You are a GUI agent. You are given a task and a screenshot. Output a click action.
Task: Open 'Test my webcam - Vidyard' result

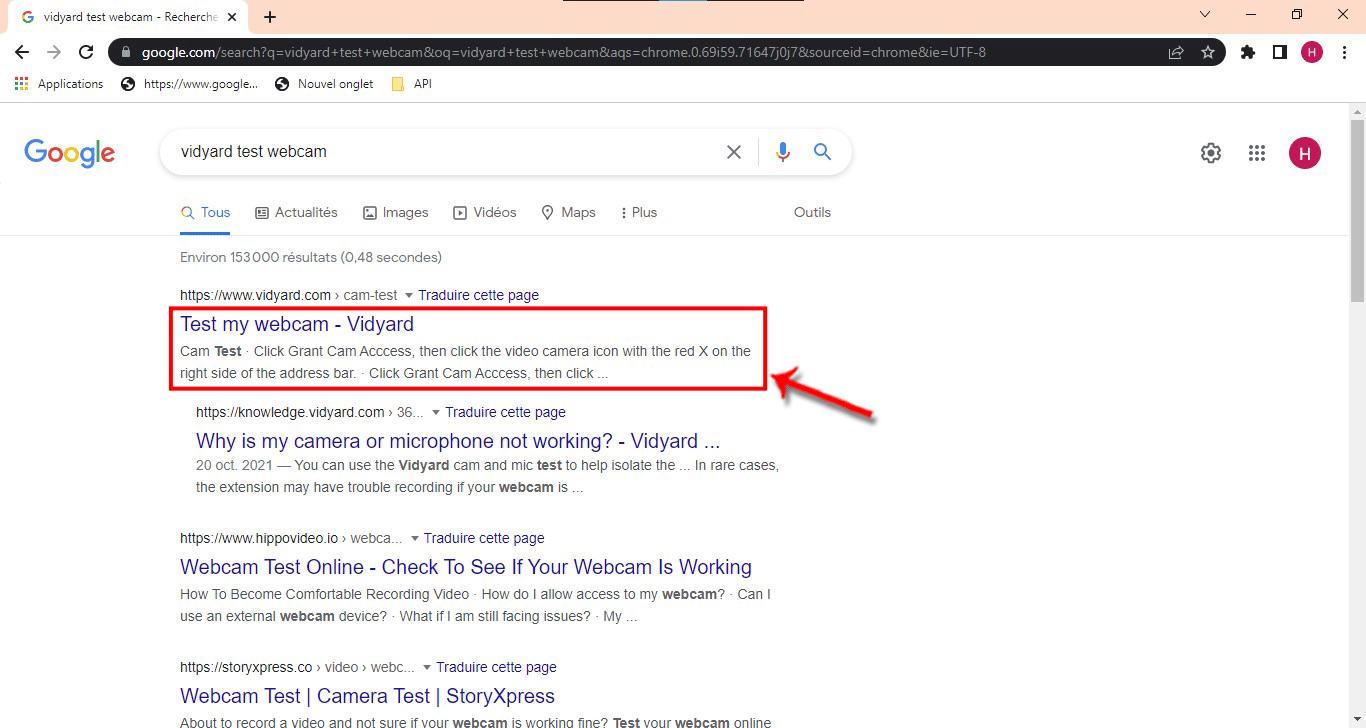coord(297,324)
